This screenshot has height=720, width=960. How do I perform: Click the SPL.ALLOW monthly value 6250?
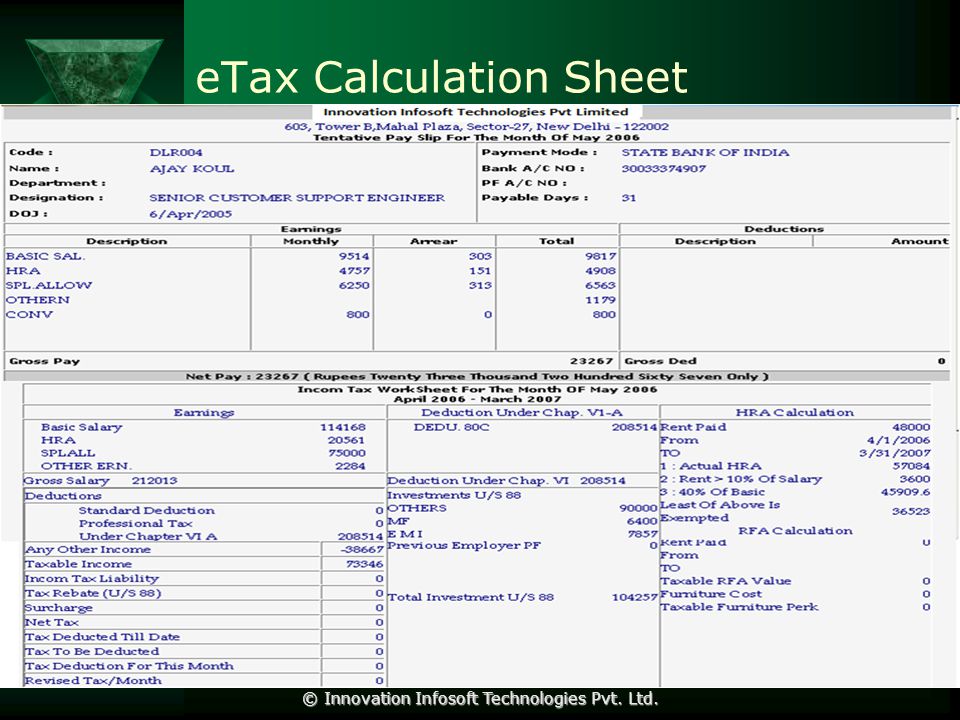click(354, 285)
